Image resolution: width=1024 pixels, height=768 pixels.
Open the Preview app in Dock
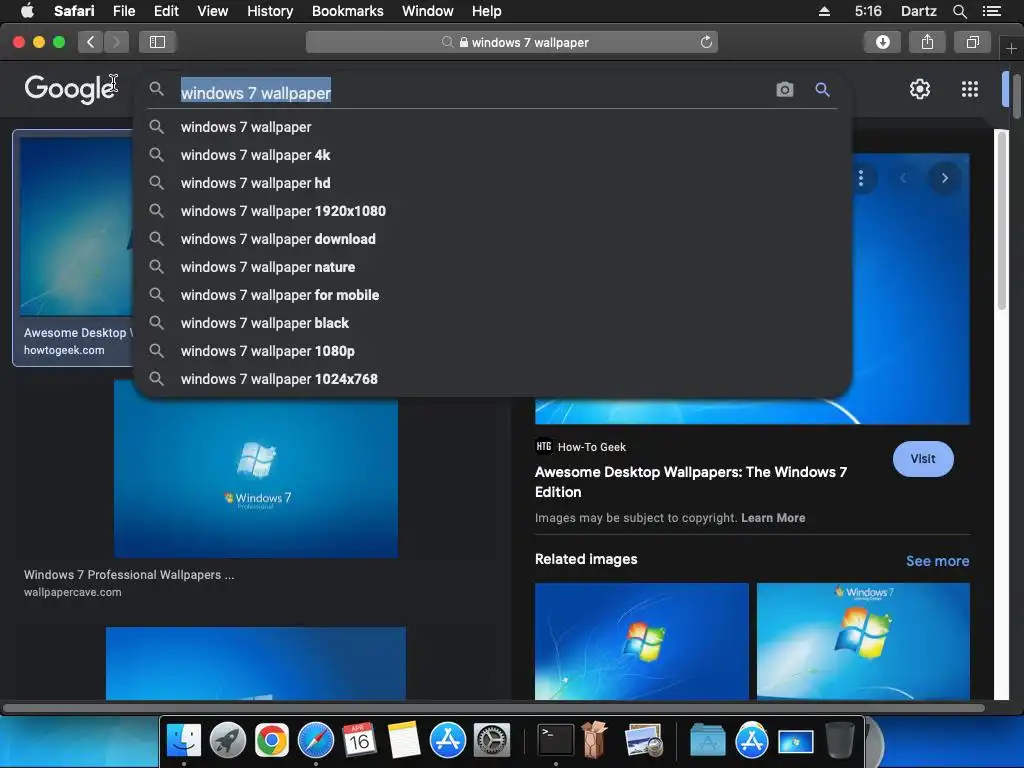[x=643, y=740]
